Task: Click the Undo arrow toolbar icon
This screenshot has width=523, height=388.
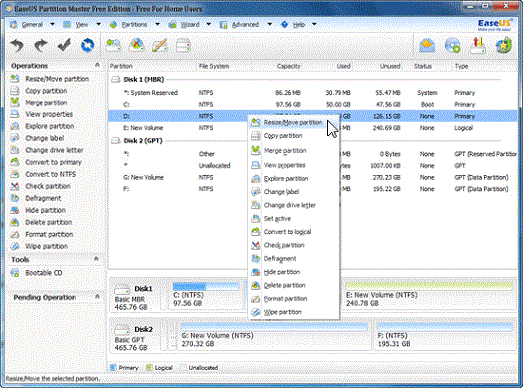Action: click(x=17, y=45)
